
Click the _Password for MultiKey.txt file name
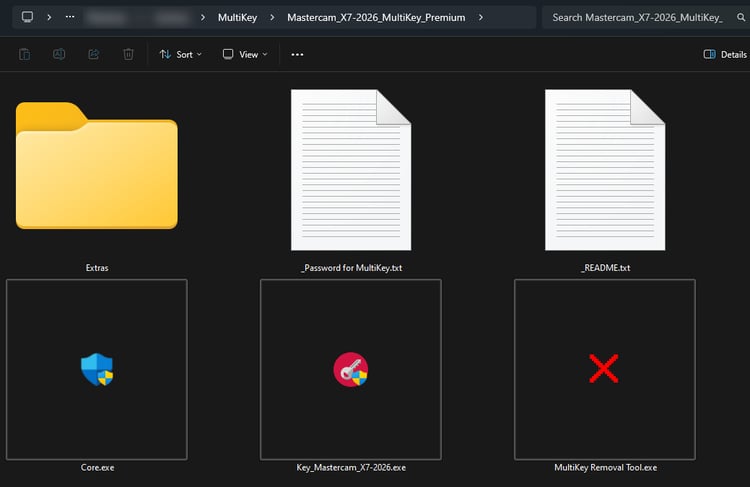(352, 268)
